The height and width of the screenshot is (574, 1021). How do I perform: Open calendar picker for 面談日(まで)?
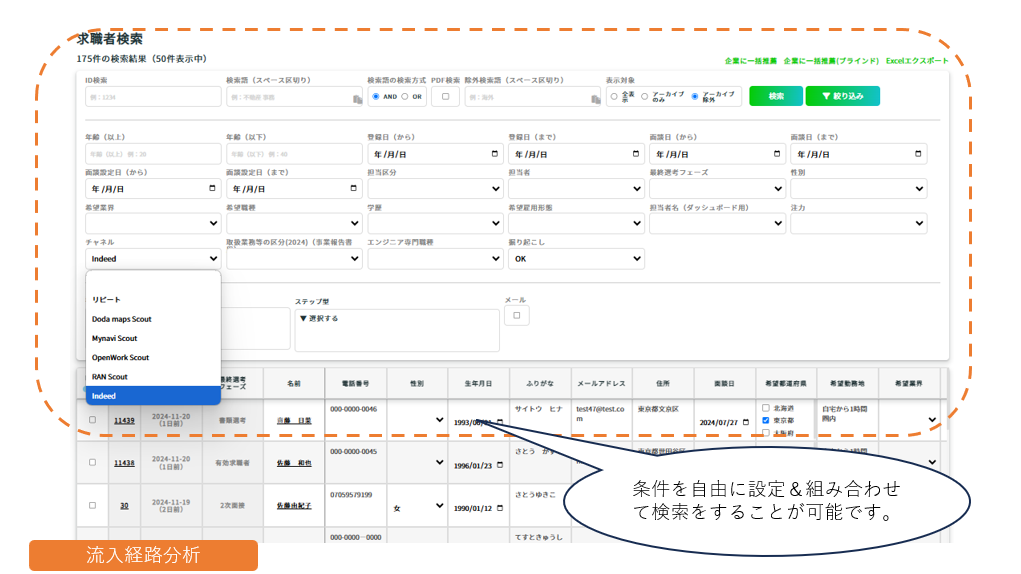(x=917, y=154)
